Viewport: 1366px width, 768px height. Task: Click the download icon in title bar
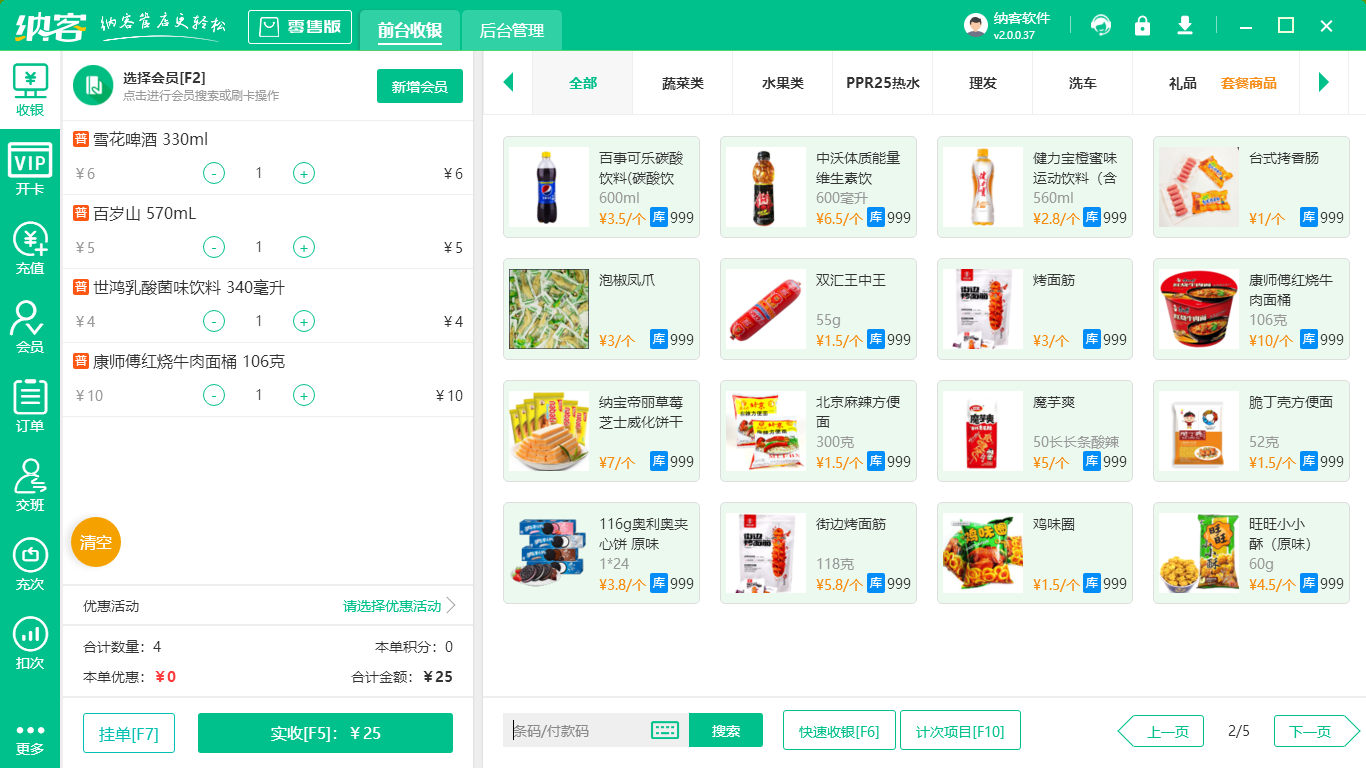(1185, 26)
